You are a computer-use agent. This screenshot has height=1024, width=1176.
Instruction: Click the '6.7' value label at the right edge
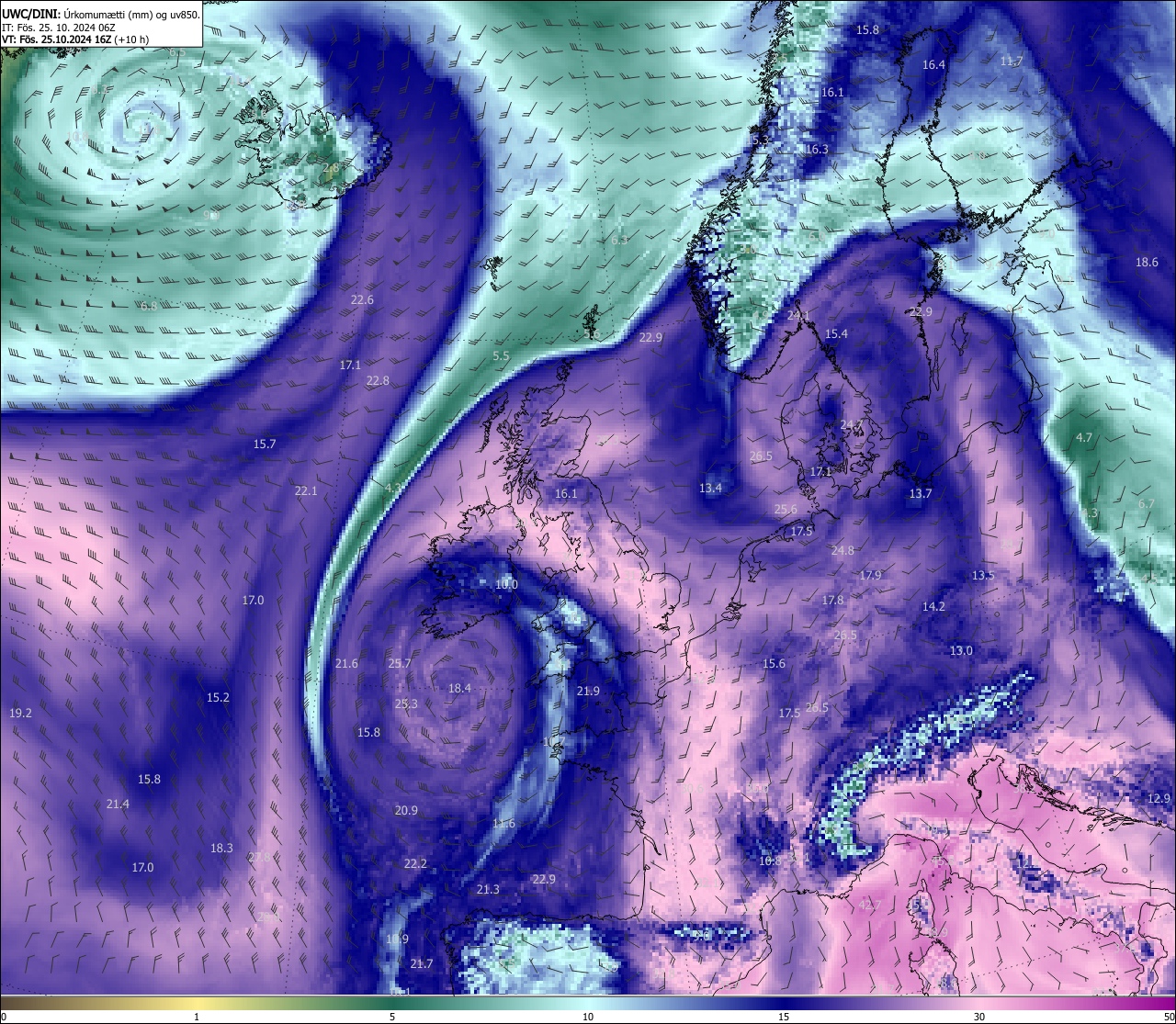pos(1147,503)
